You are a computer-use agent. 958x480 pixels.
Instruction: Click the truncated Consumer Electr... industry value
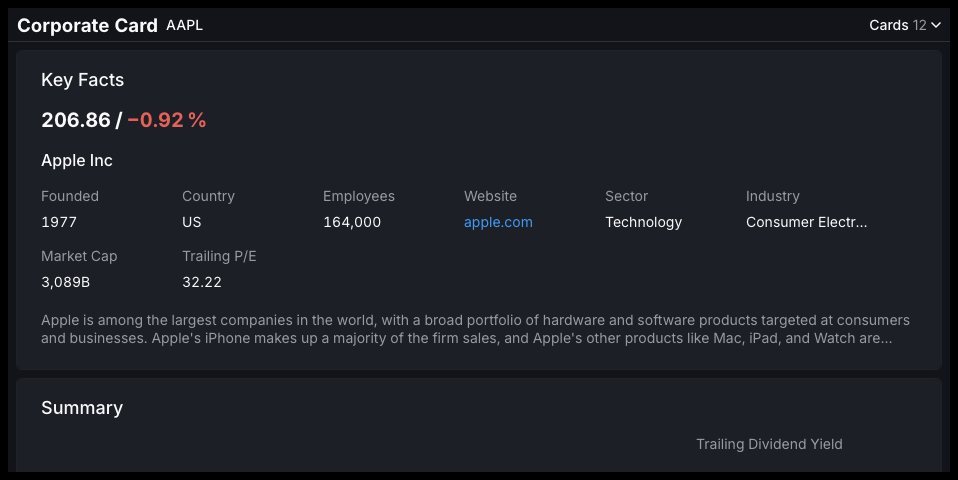pos(806,222)
